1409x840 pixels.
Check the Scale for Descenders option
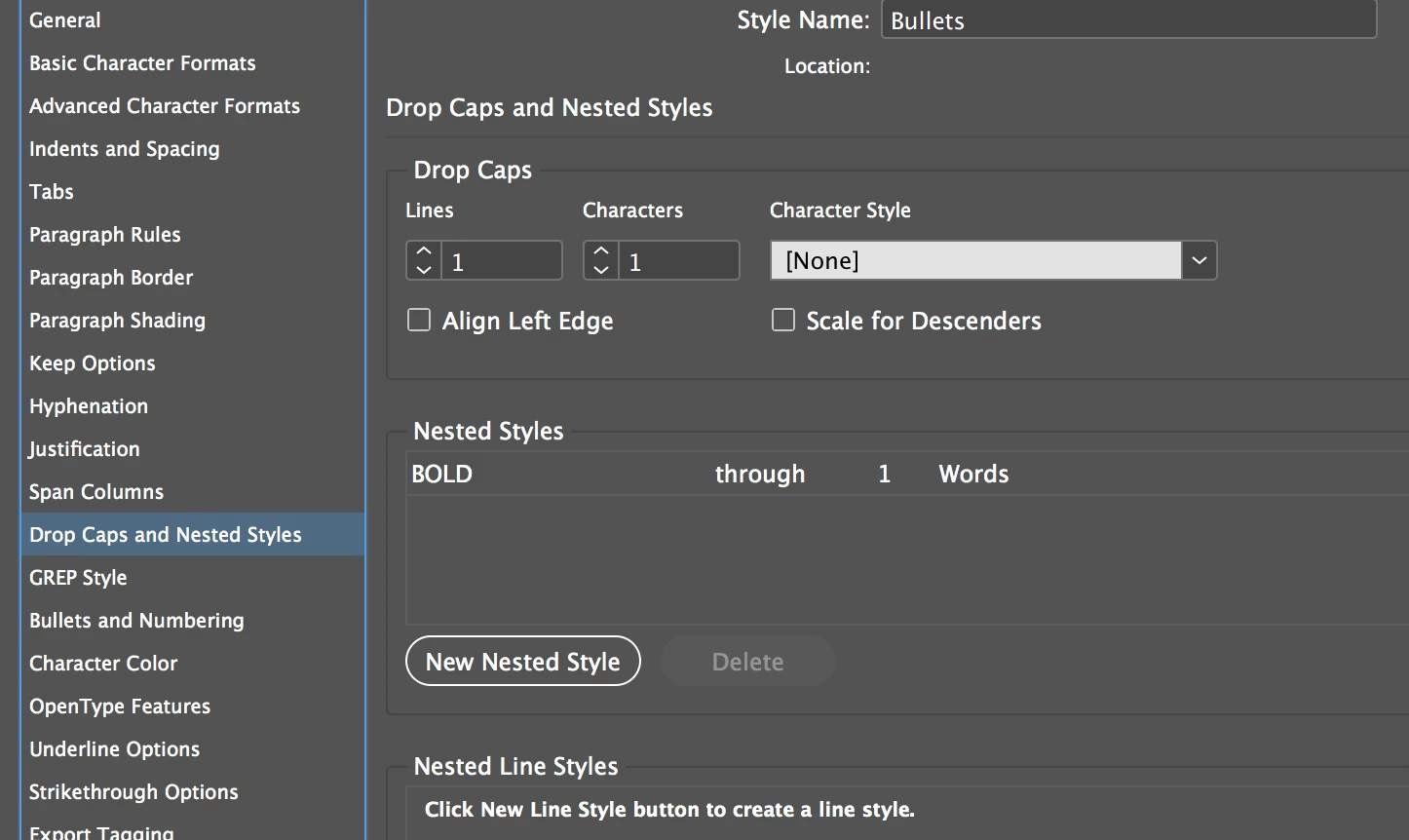pos(783,321)
